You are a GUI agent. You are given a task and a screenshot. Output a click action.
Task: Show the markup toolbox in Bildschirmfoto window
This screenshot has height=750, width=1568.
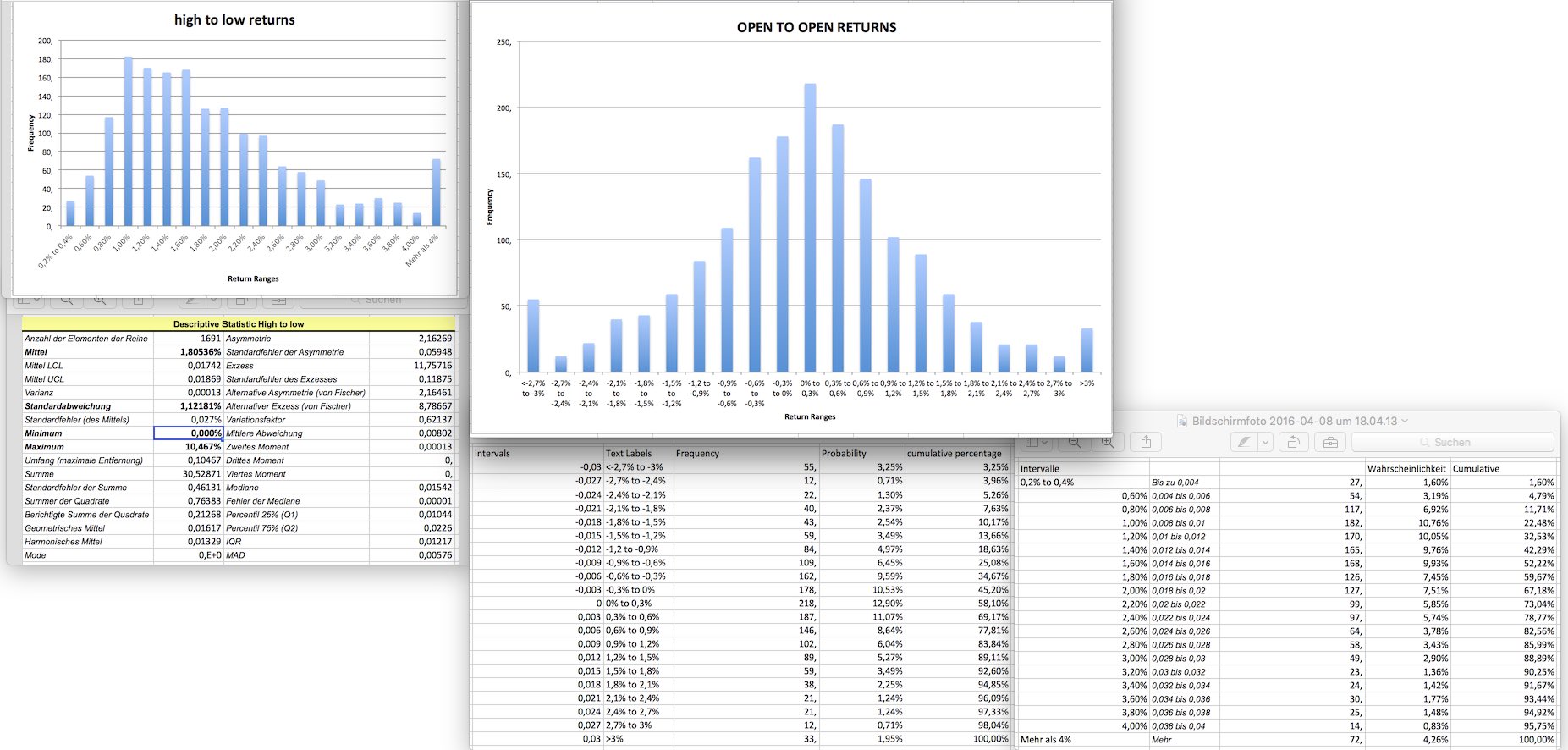click(1330, 442)
